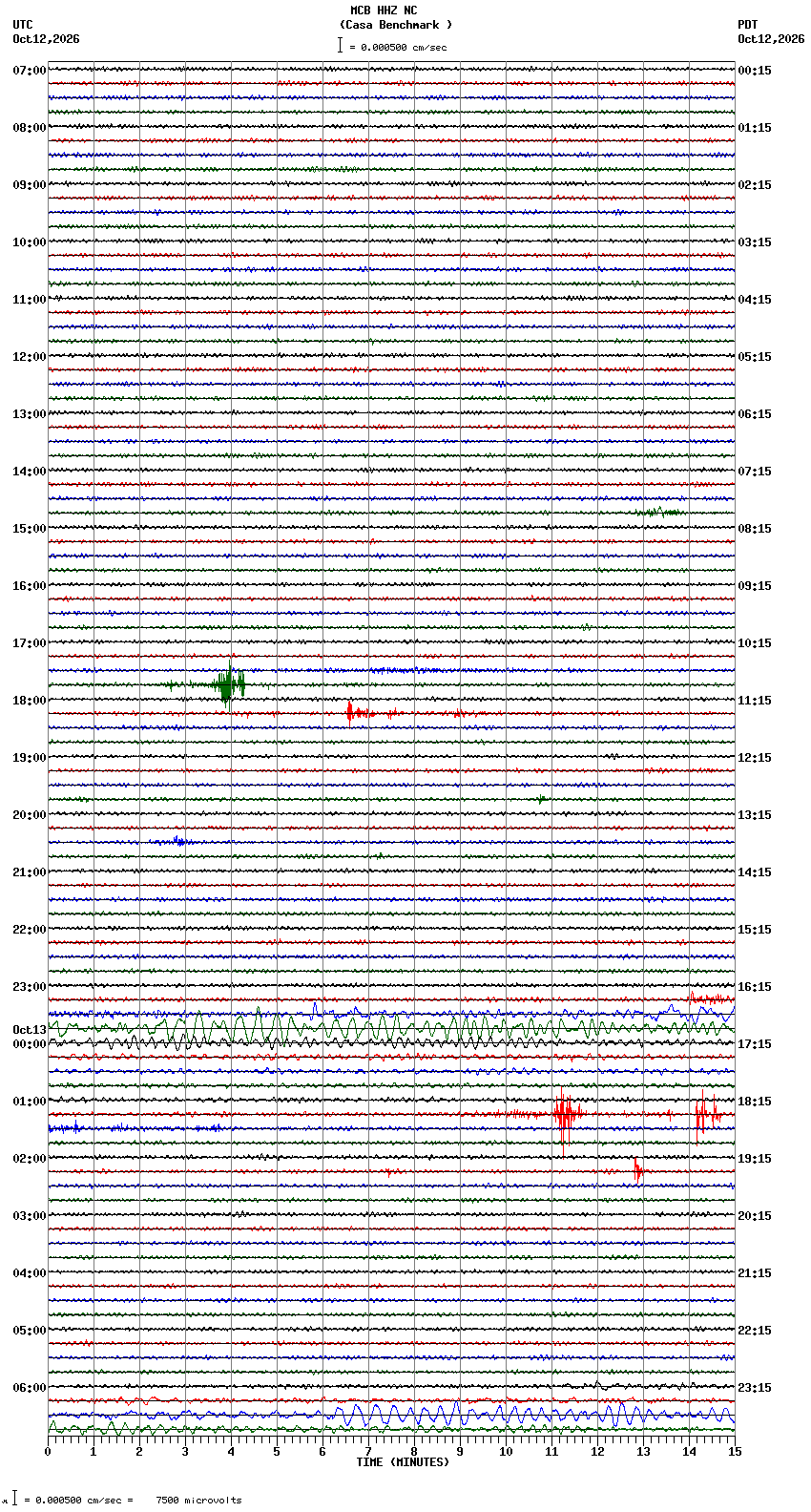Click the 19:15 PDT time label
Image resolution: width=811 pixels, height=1512 pixels.
pyautogui.click(x=755, y=1159)
